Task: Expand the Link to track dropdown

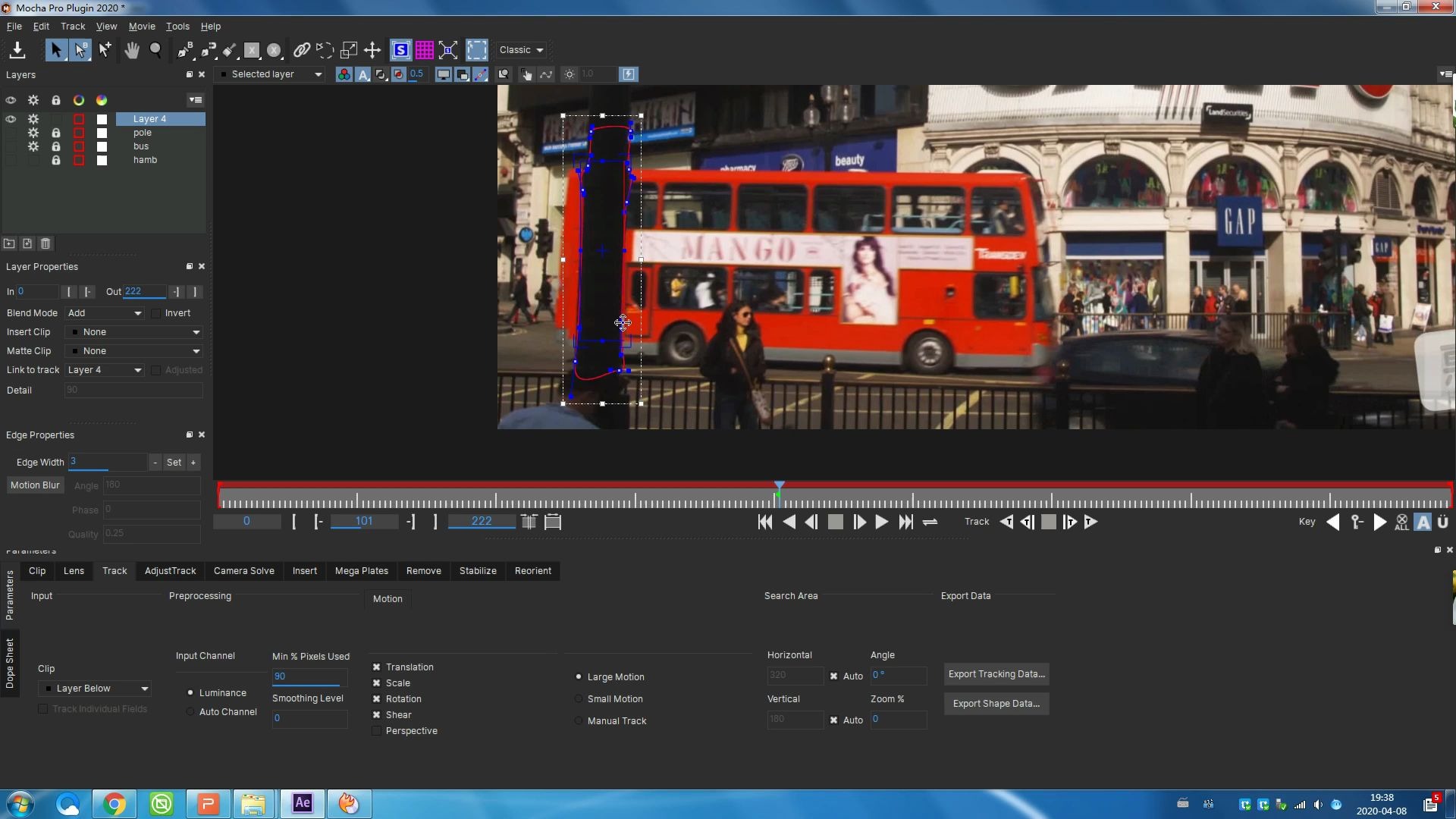Action: point(137,370)
